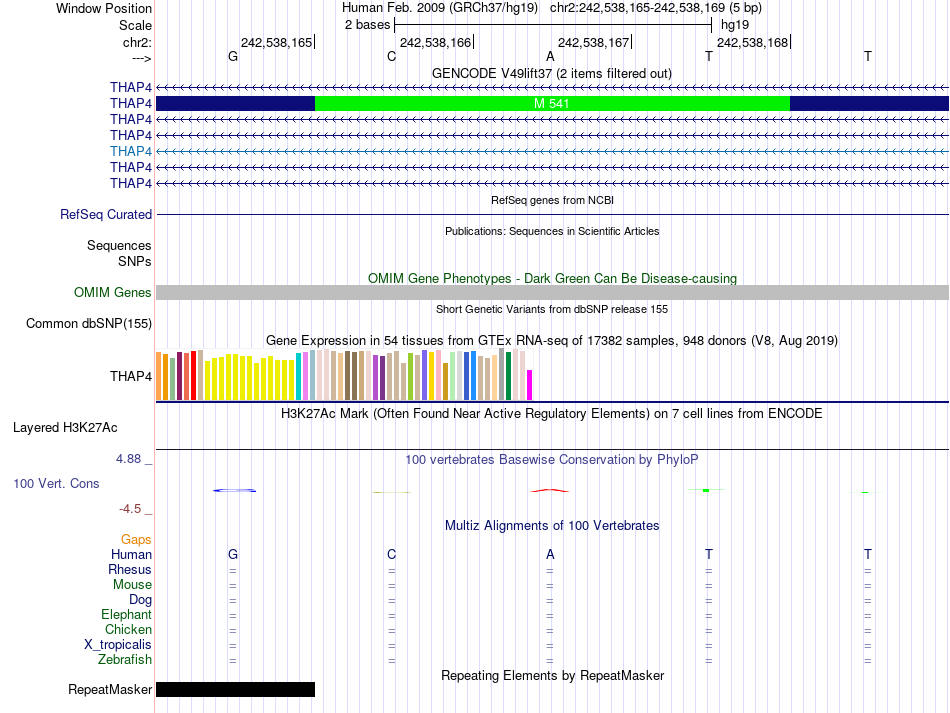The image size is (950, 713).
Task: Click the RefSeq genes from NCBI title
Action: coord(552,200)
